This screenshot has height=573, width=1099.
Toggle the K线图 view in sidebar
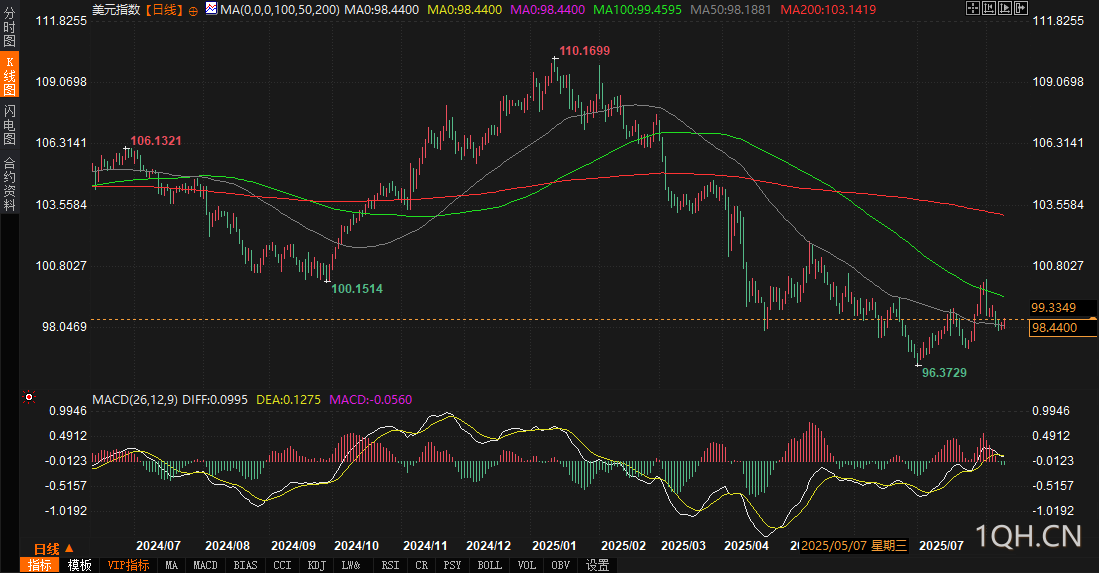tap(9, 76)
